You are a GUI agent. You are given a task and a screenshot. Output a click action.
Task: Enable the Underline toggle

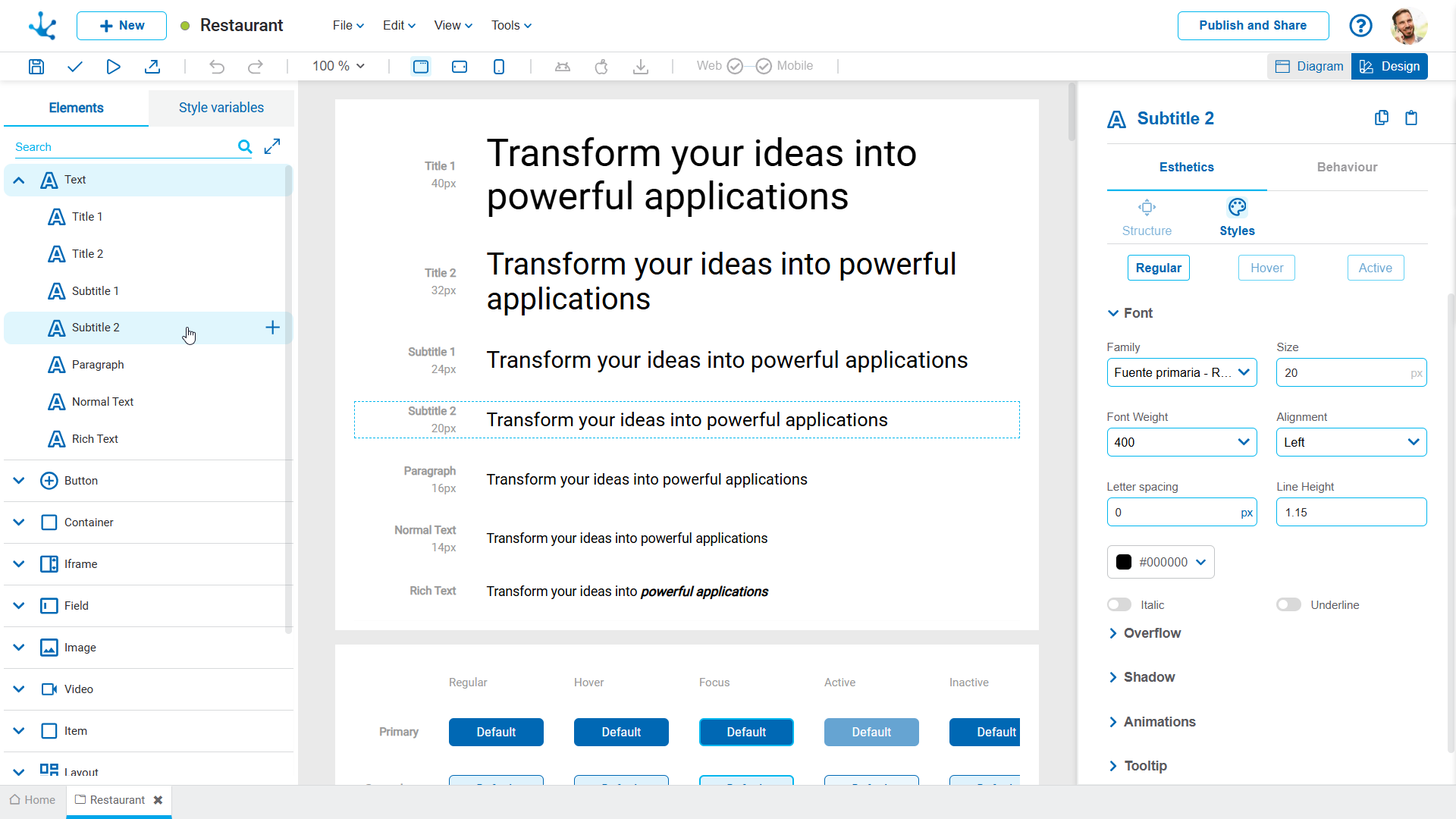coord(1288,605)
